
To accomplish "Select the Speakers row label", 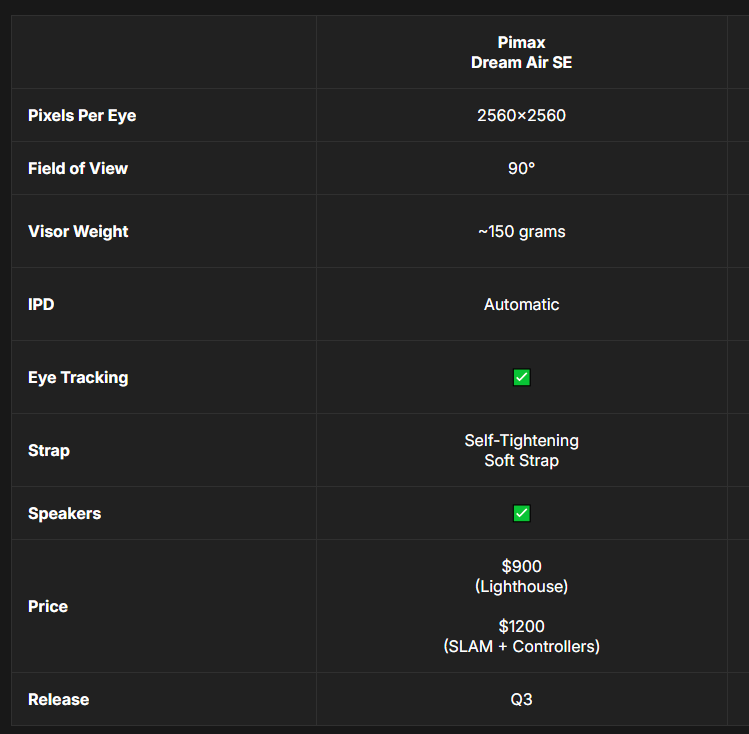I will (65, 514).
